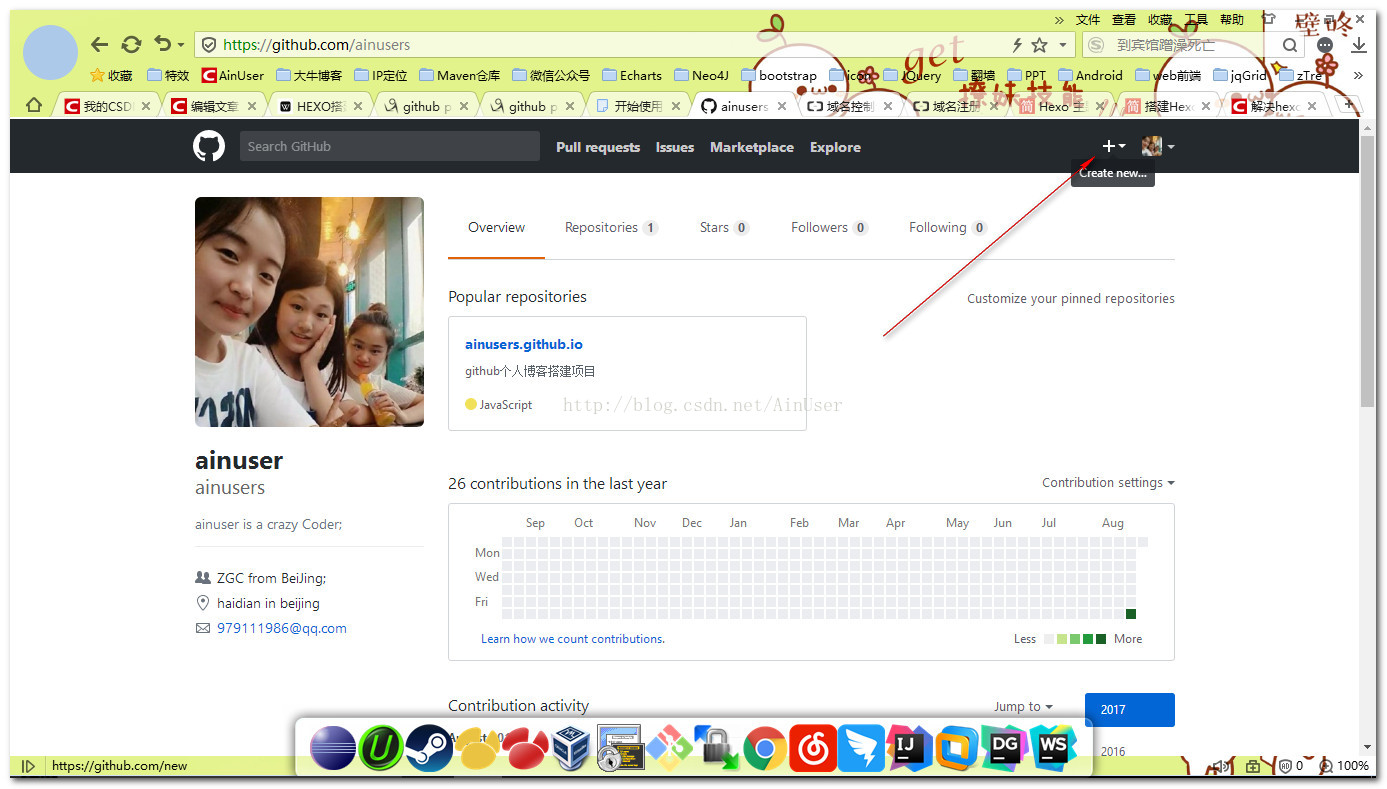Open WebStorm from the dock

(1053, 748)
